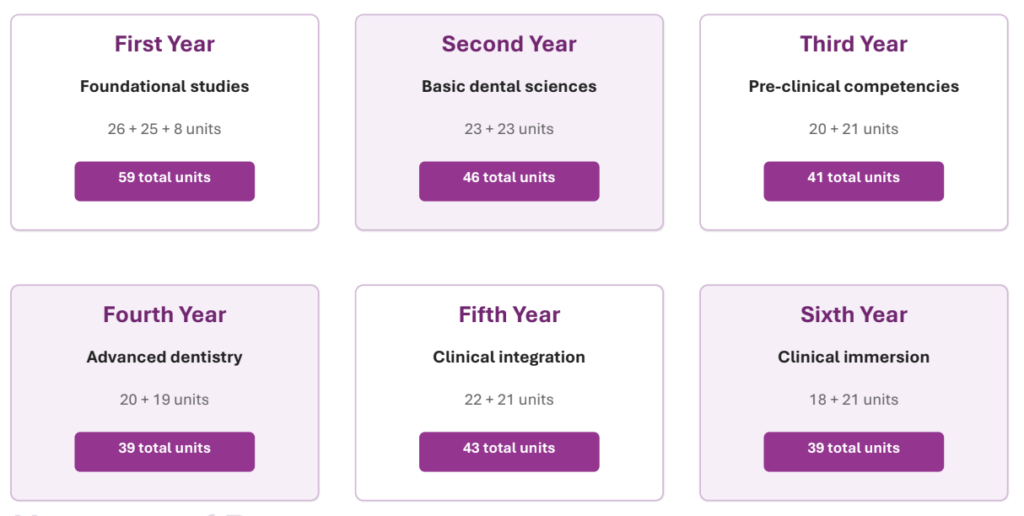Click the "Pre-clinical competencies" subtitle
Viewport: 1024px width, 516px height.
click(853, 87)
